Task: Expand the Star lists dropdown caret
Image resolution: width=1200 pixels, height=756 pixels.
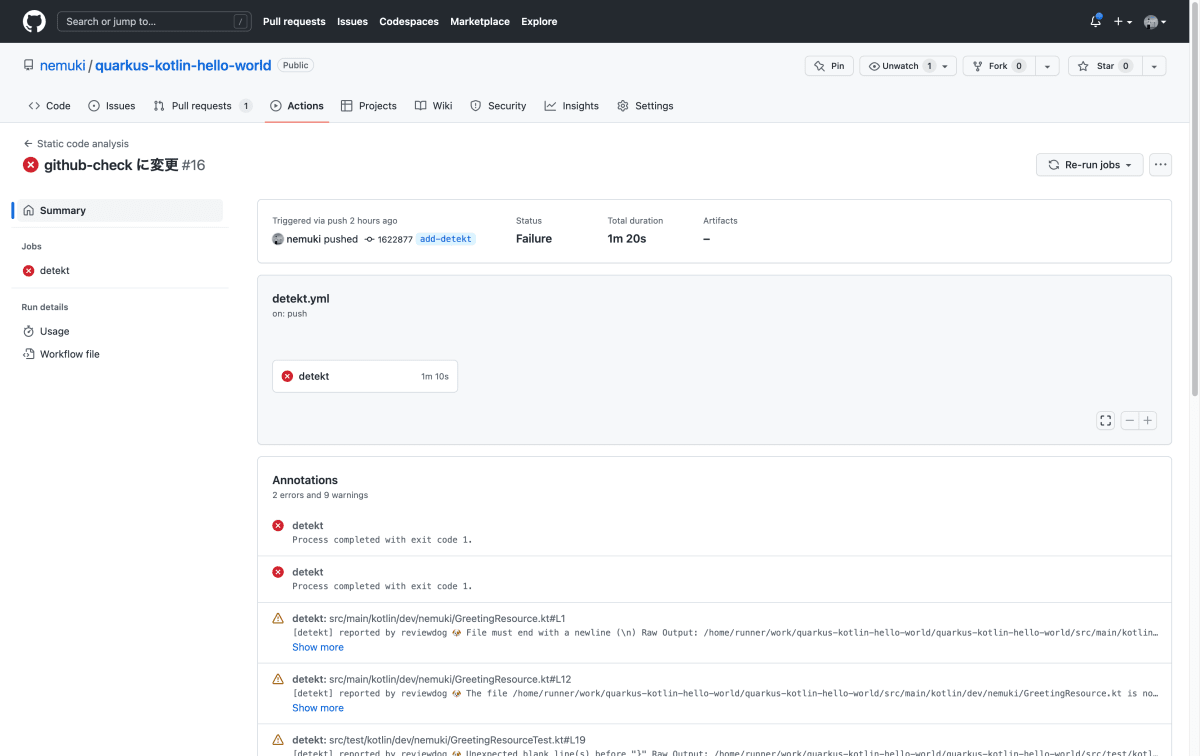Action: pyautogui.click(x=1154, y=66)
